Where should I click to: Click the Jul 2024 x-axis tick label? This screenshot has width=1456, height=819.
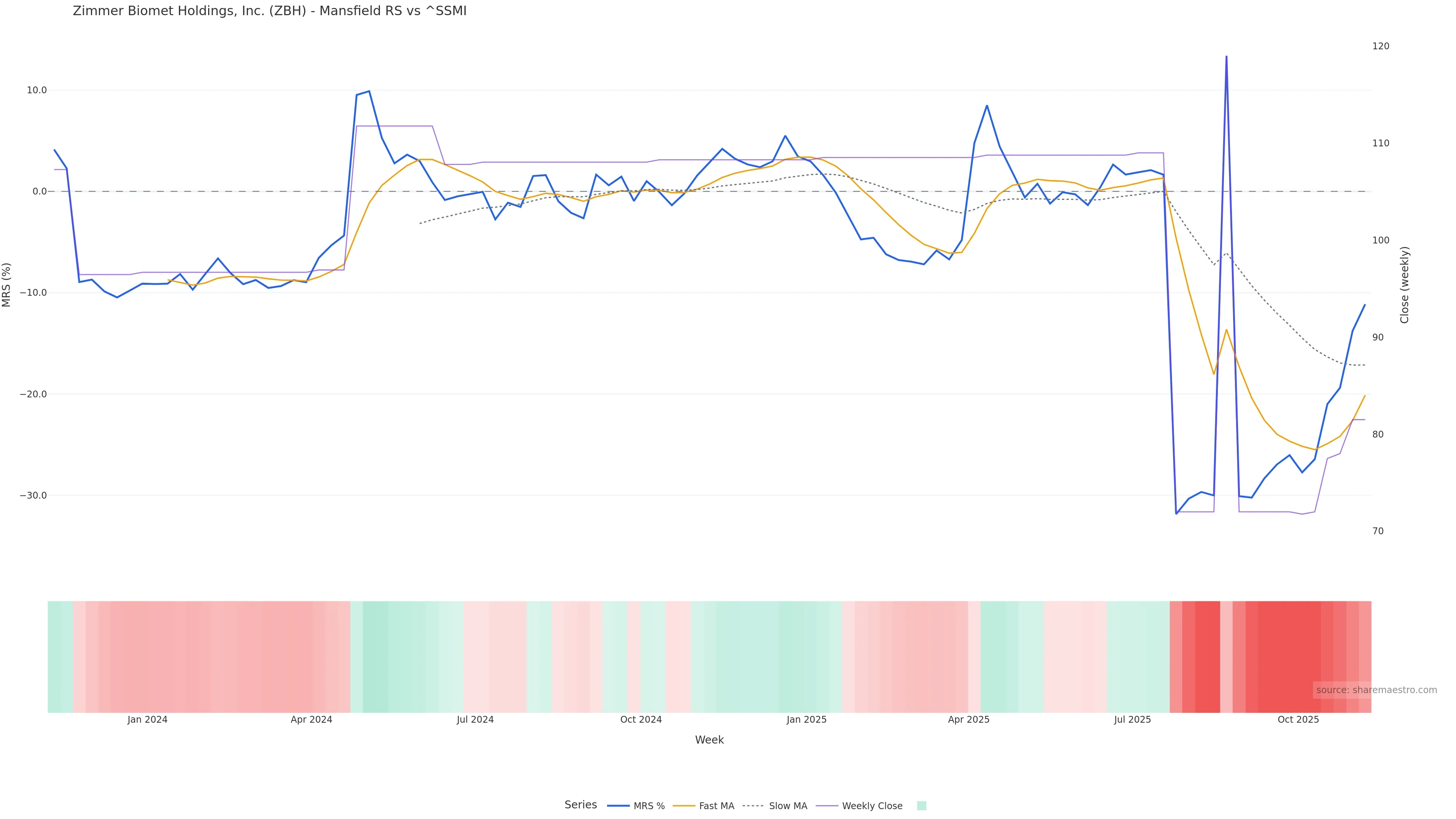pos(475,720)
